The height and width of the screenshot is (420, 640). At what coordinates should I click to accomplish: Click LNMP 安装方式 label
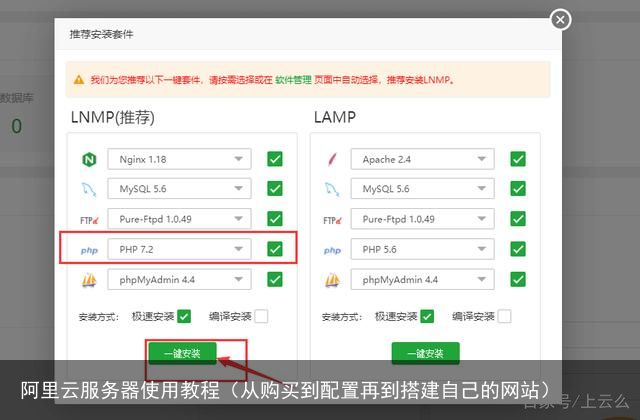pos(98,317)
